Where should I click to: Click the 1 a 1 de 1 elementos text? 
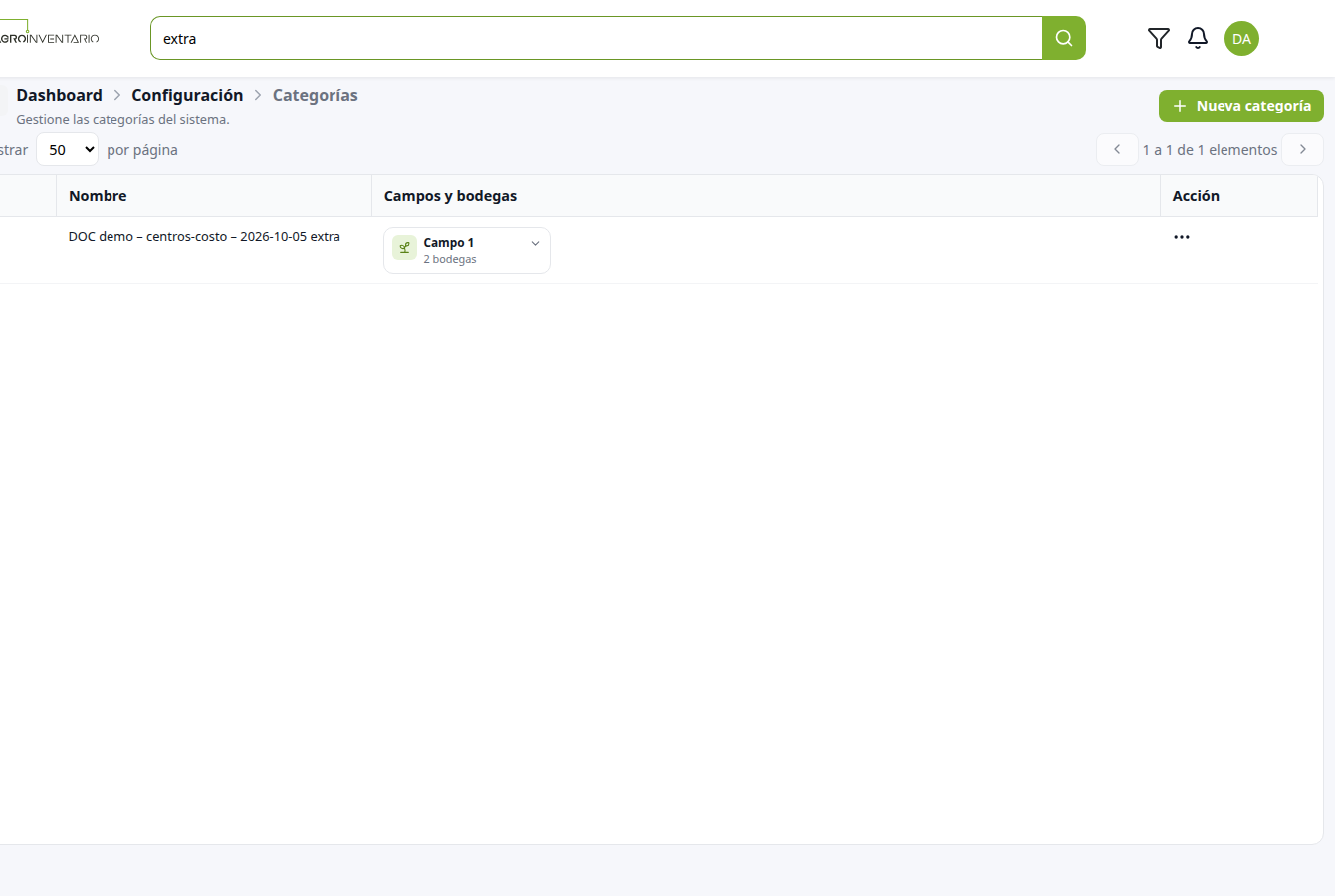point(1210,150)
